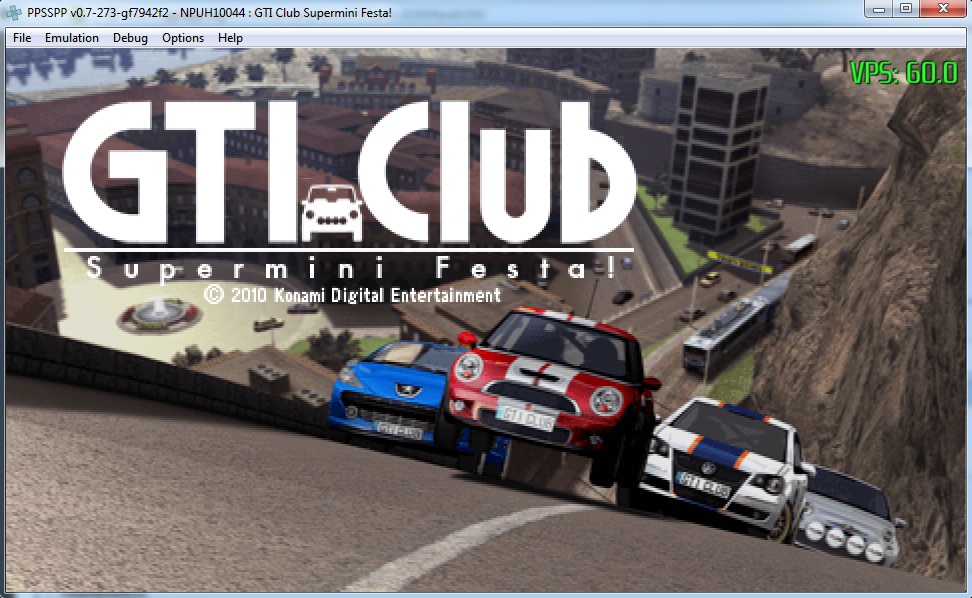Open the Debug menu
The width and height of the screenshot is (972, 598).
pos(130,38)
